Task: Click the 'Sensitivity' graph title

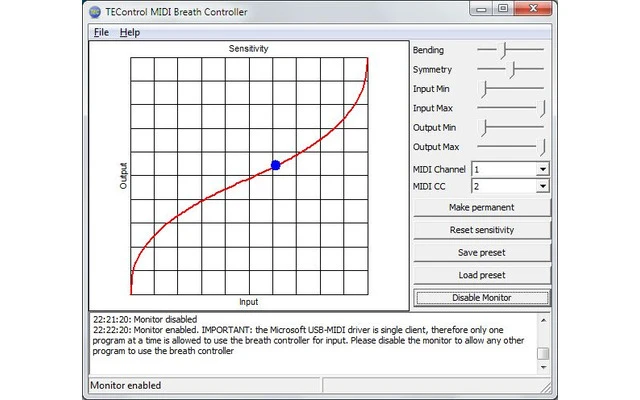Action: (249, 49)
